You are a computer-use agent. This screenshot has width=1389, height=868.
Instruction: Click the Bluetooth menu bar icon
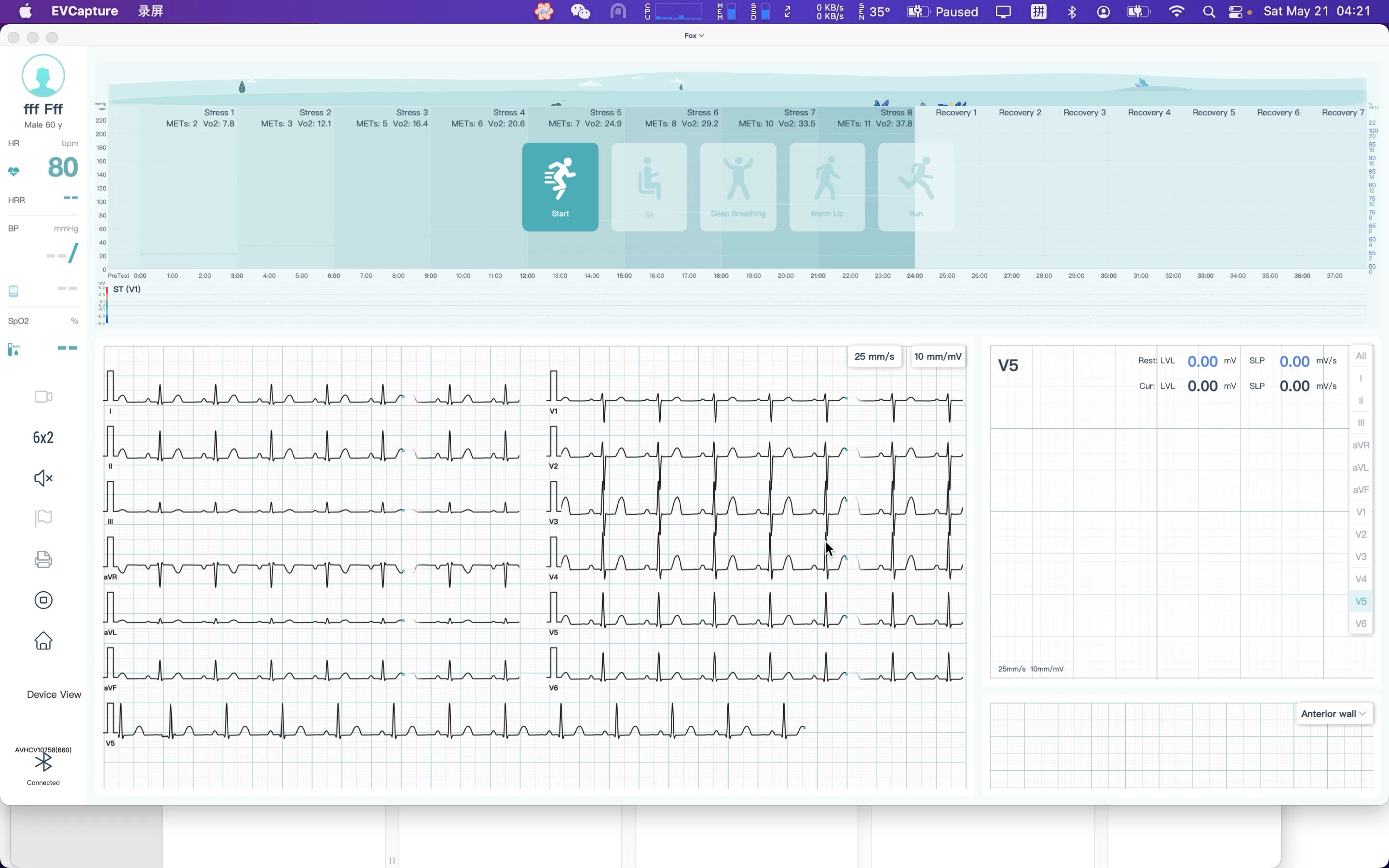[1072, 12]
